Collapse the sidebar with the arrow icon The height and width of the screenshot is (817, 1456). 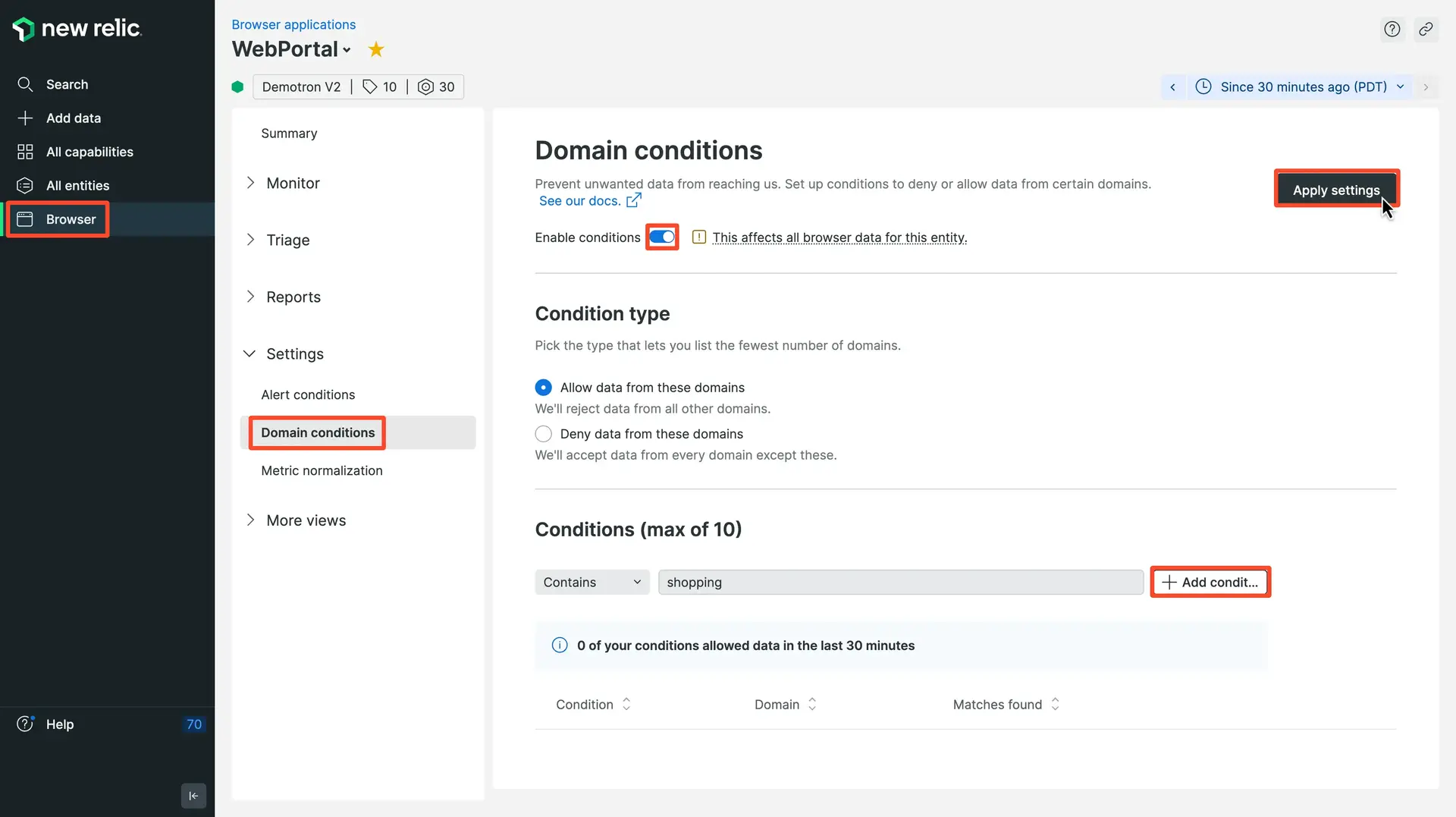[x=193, y=796]
